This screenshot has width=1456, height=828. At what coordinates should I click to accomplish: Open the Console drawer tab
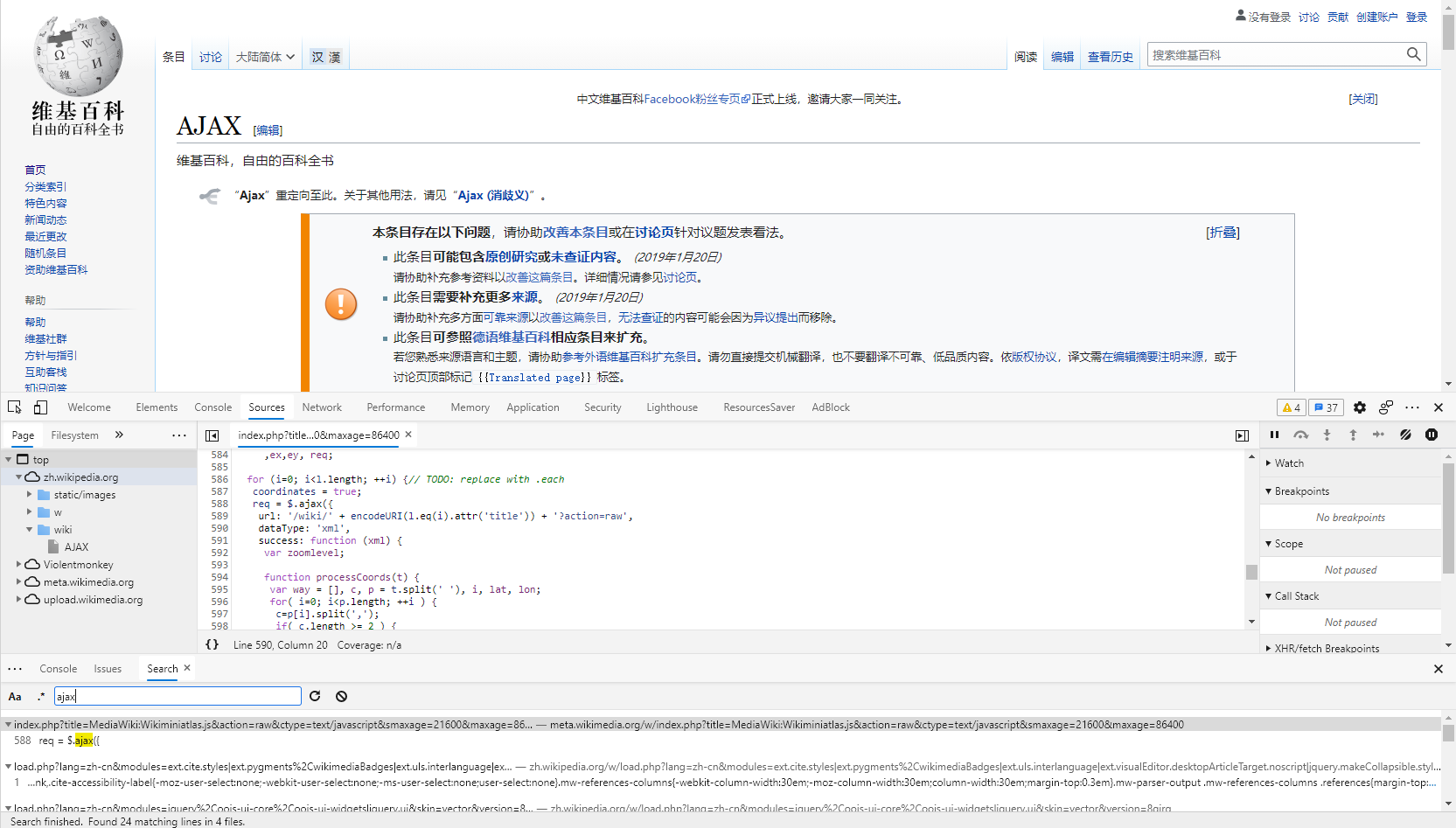58,669
